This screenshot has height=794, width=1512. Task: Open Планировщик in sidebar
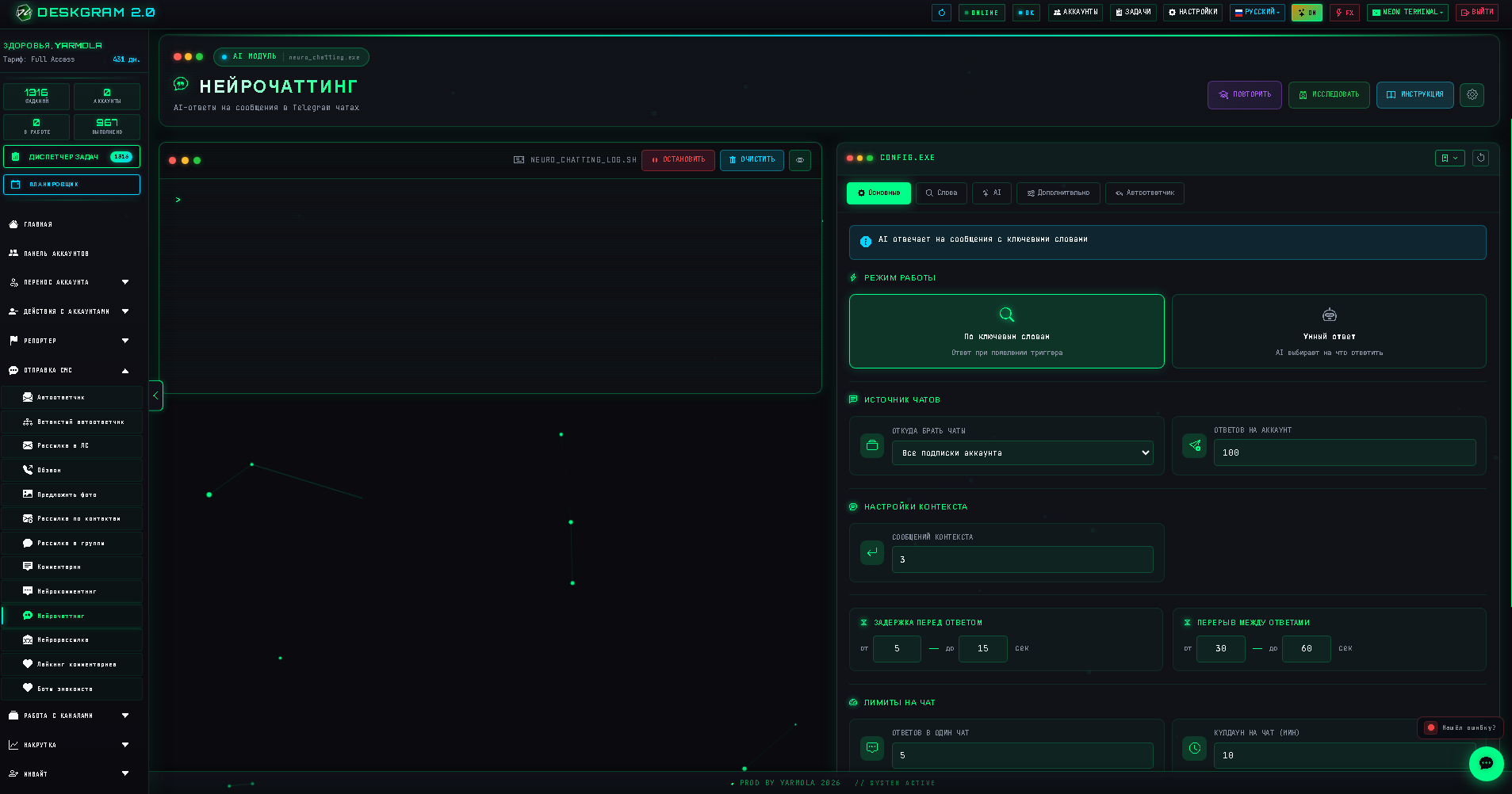(71, 185)
